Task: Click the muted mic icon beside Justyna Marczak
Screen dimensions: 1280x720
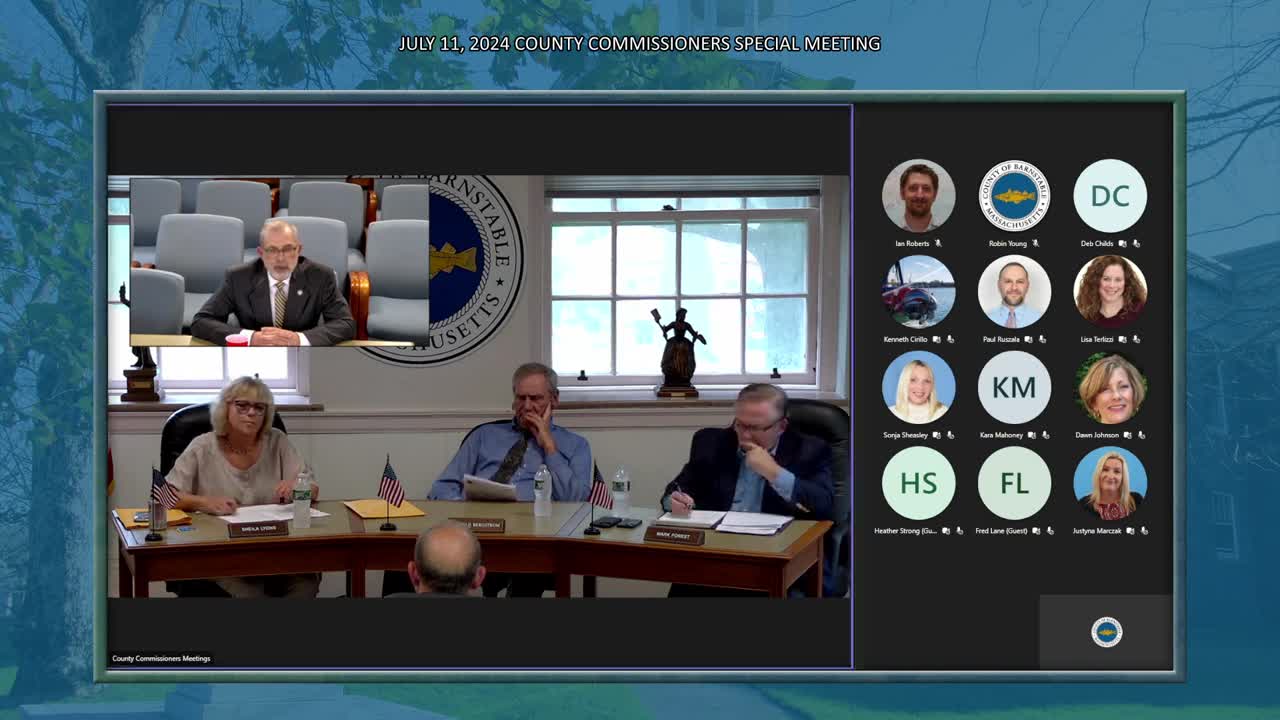Action: 1145,531
